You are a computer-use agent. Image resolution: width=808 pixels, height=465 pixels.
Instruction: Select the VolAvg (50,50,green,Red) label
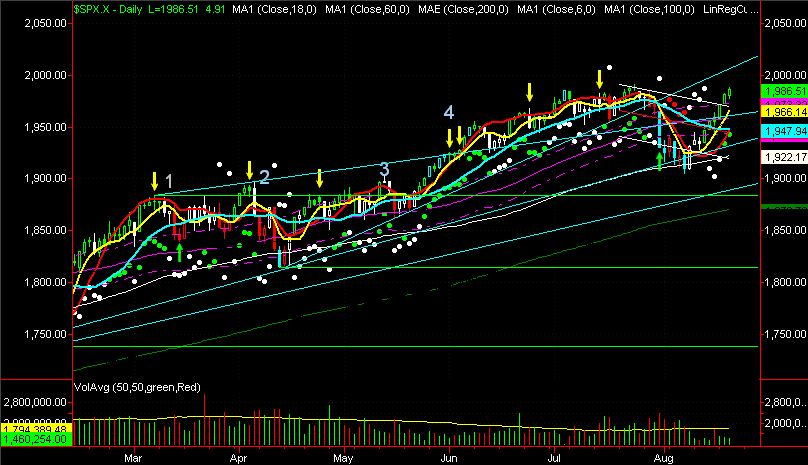click(x=137, y=387)
